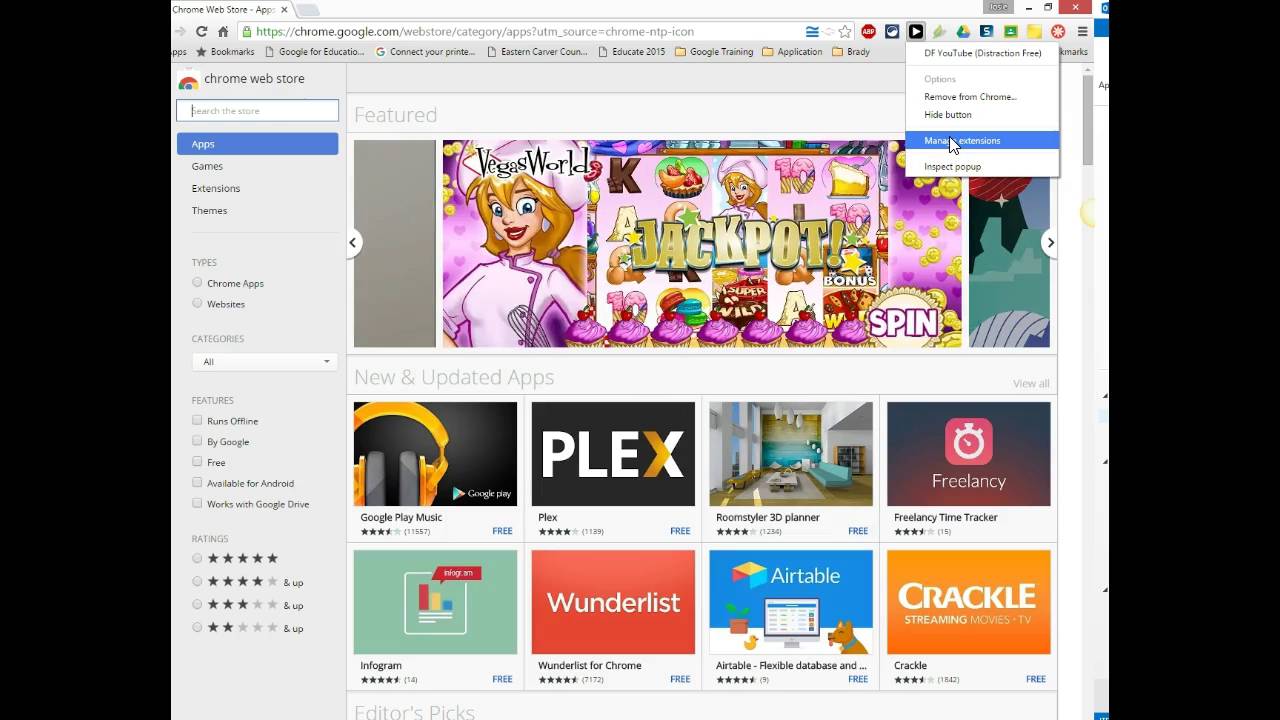Viewport: 1280px width, 720px height.
Task: Open the Google Training bookmarks folder
Action: [x=714, y=52]
